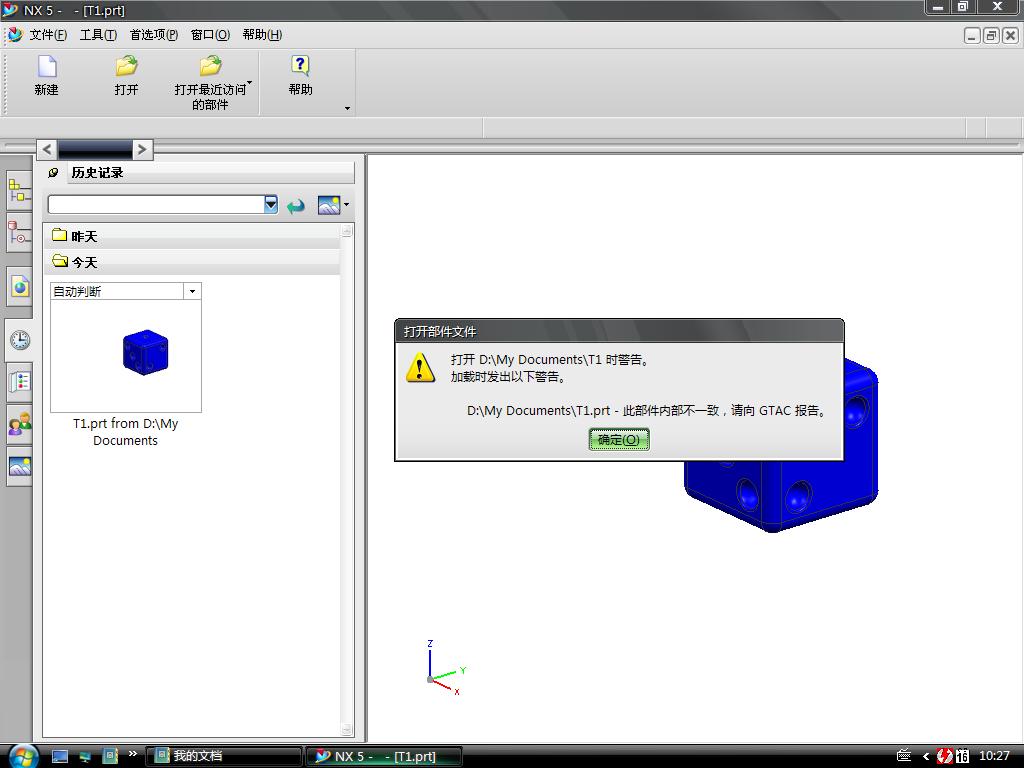Expand hidden system tray icons arrow
This screenshot has width=1024, height=768.
925,756
